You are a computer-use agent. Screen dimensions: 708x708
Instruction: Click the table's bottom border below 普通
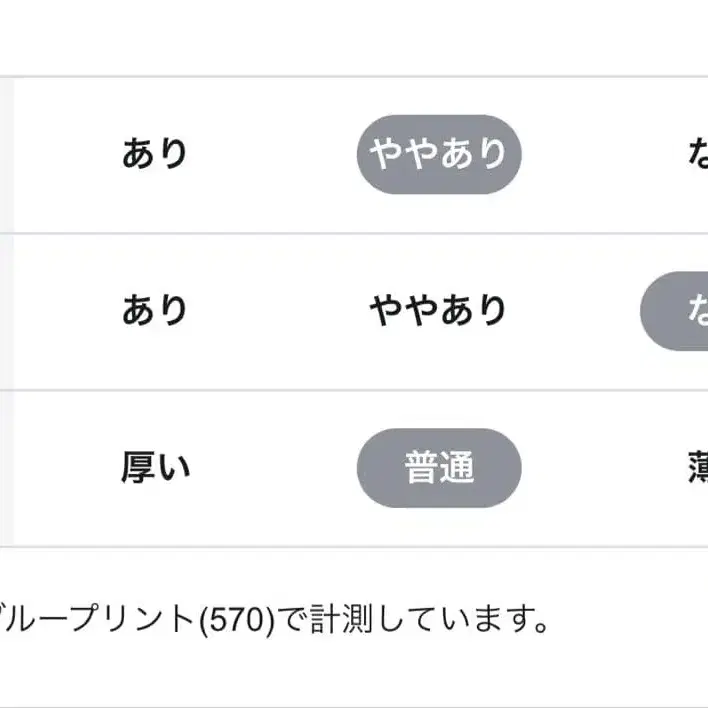439,546
